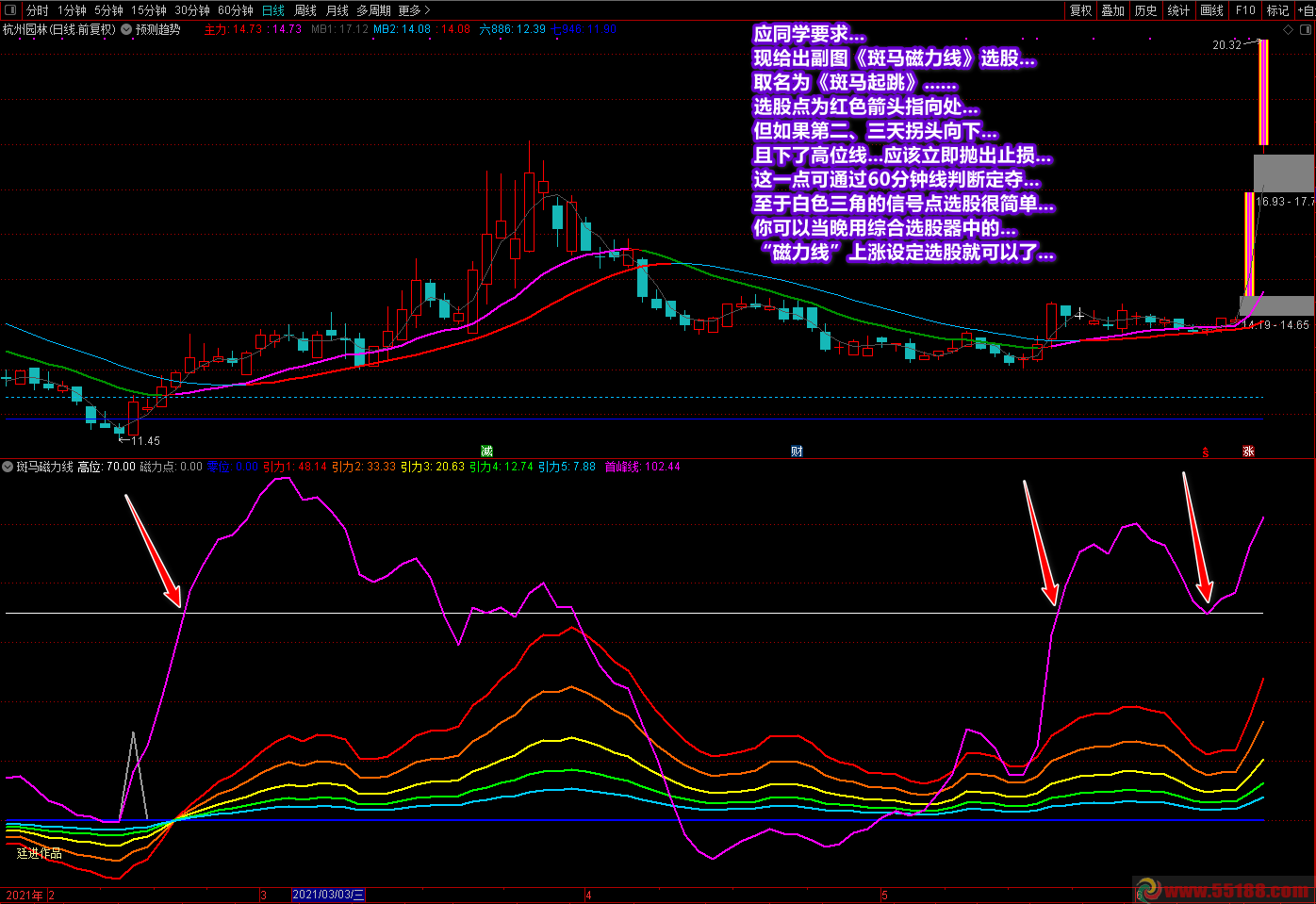The width and height of the screenshot is (1316, 904).
Task: Click the green 减 event marker
Action: click(486, 452)
